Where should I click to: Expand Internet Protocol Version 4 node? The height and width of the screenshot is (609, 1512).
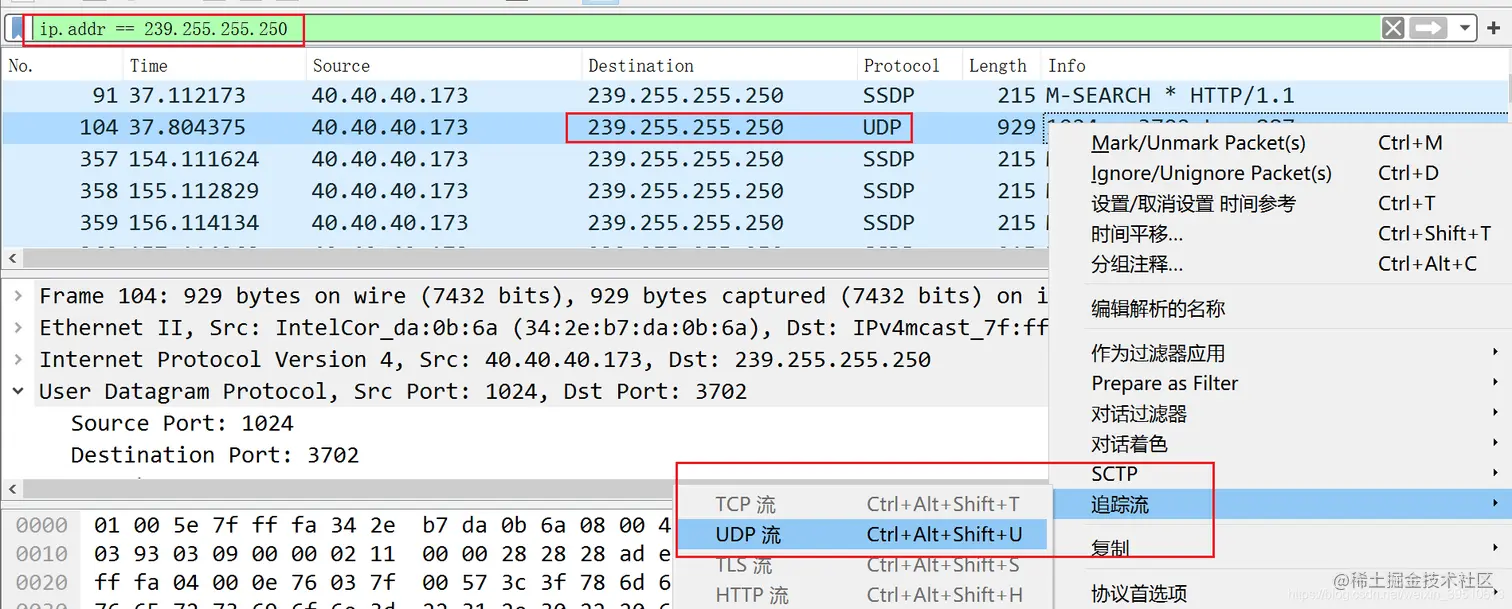(18, 360)
